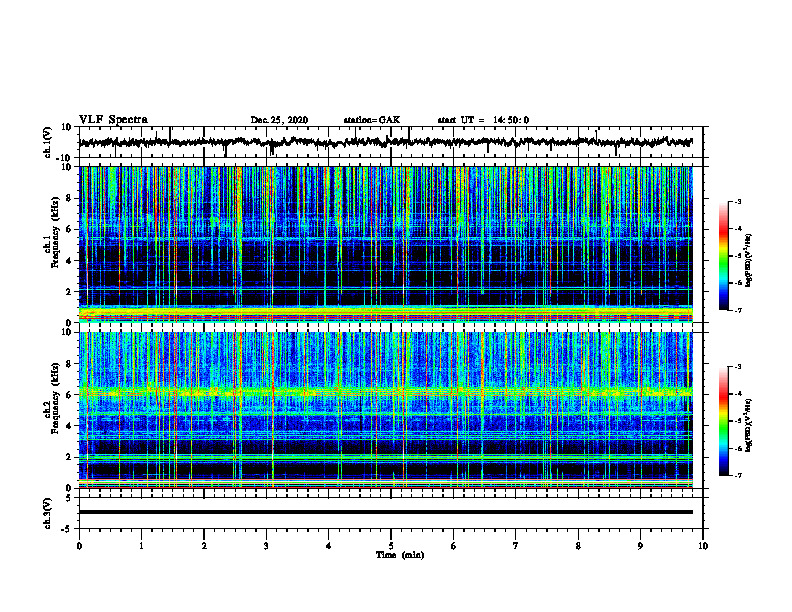The image size is (792, 612).
Task: Select the ch.1 colorbar log(PSD) unit label
Action: 749,260
